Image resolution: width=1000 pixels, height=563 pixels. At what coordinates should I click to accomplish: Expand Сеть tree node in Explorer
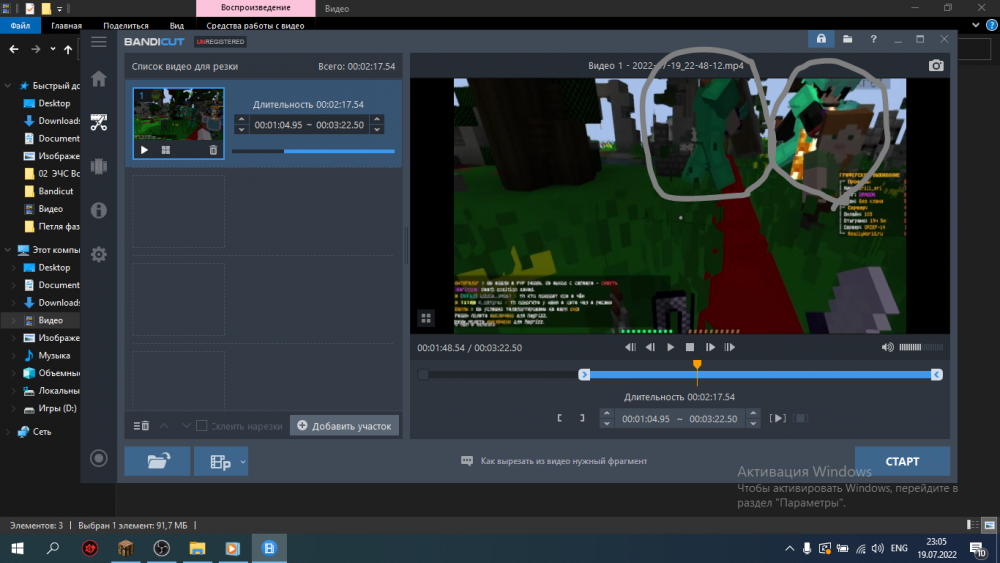(x=8, y=432)
